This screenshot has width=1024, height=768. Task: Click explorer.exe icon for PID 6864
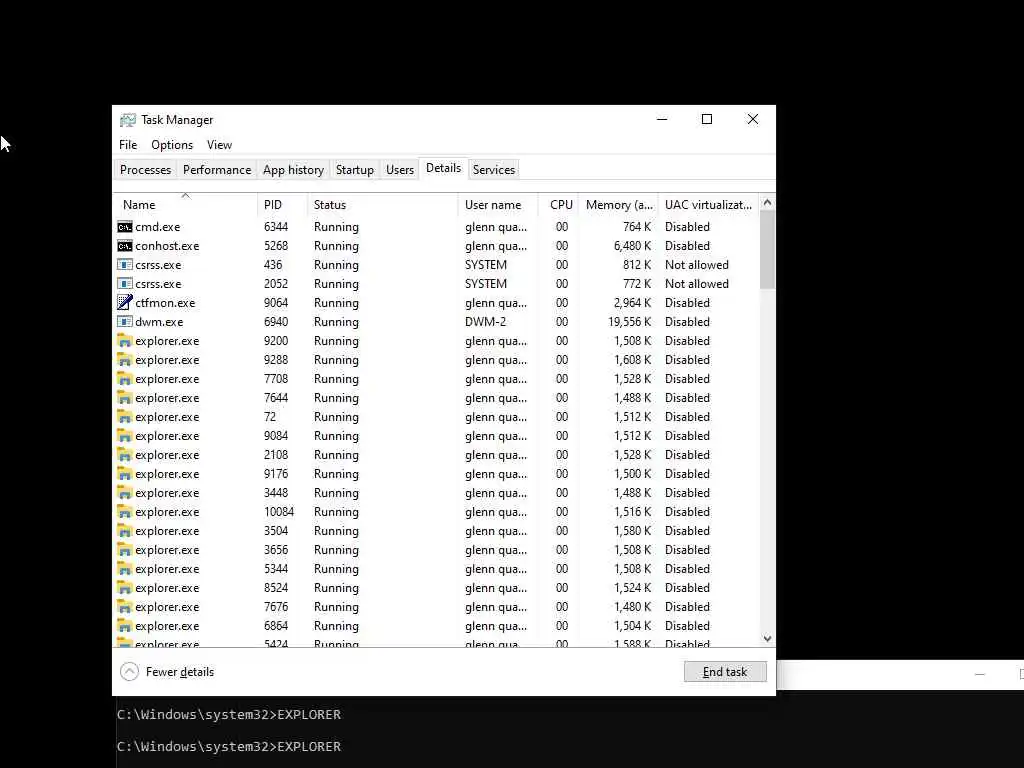click(124, 625)
